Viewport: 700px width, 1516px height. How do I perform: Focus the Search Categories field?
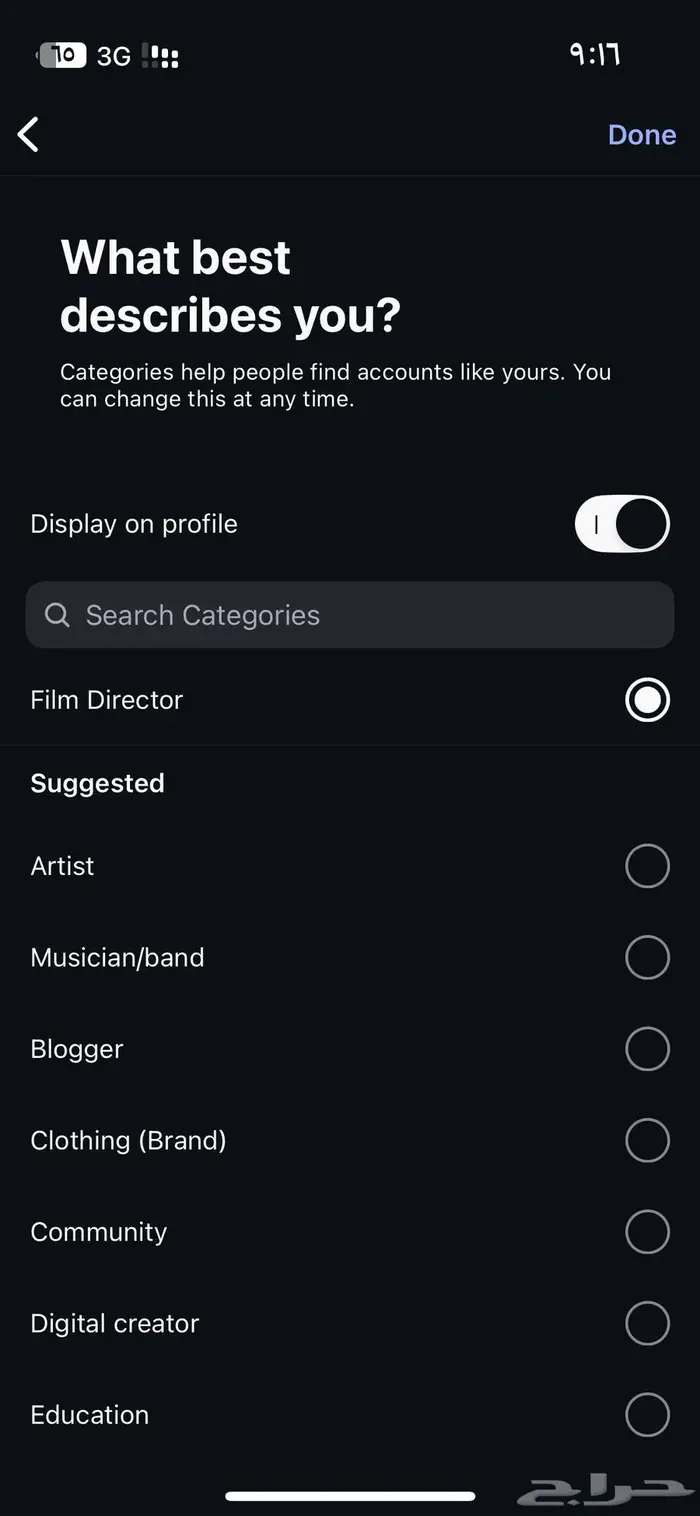coord(350,615)
